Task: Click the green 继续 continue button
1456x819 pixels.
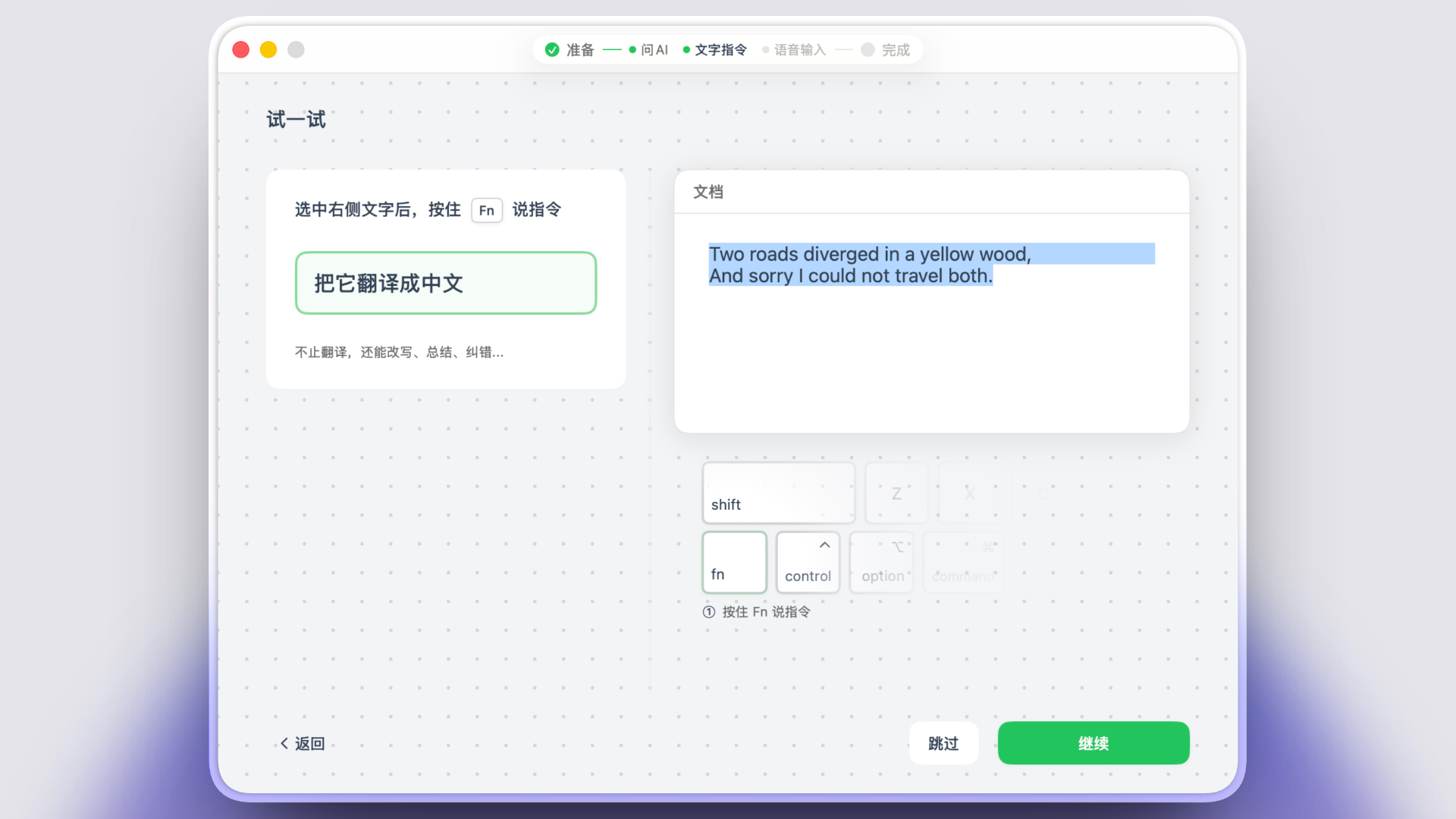Action: pyautogui.click(x=1093, y=743)
